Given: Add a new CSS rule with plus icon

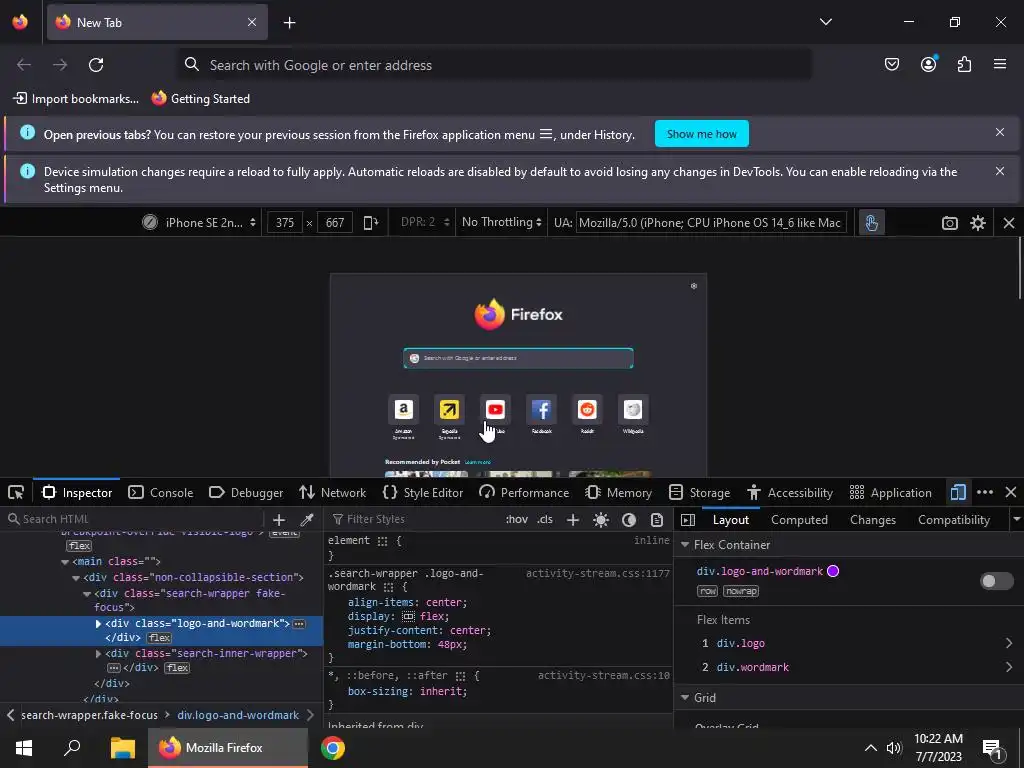Looking at the screenshot, I should [x=573, y=520].
